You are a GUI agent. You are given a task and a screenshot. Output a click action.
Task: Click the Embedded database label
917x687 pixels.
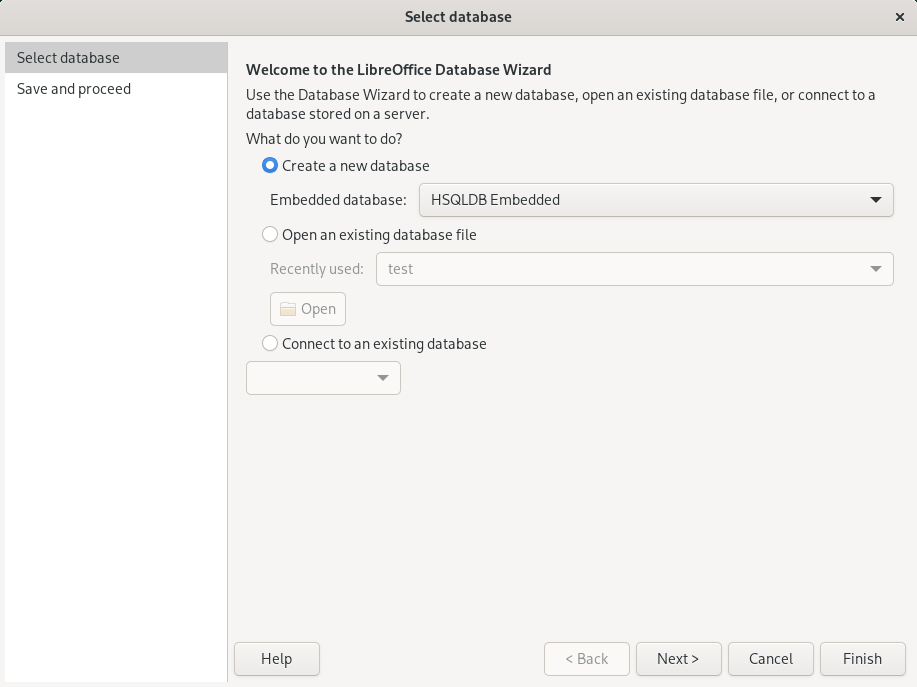click(338, 200)
